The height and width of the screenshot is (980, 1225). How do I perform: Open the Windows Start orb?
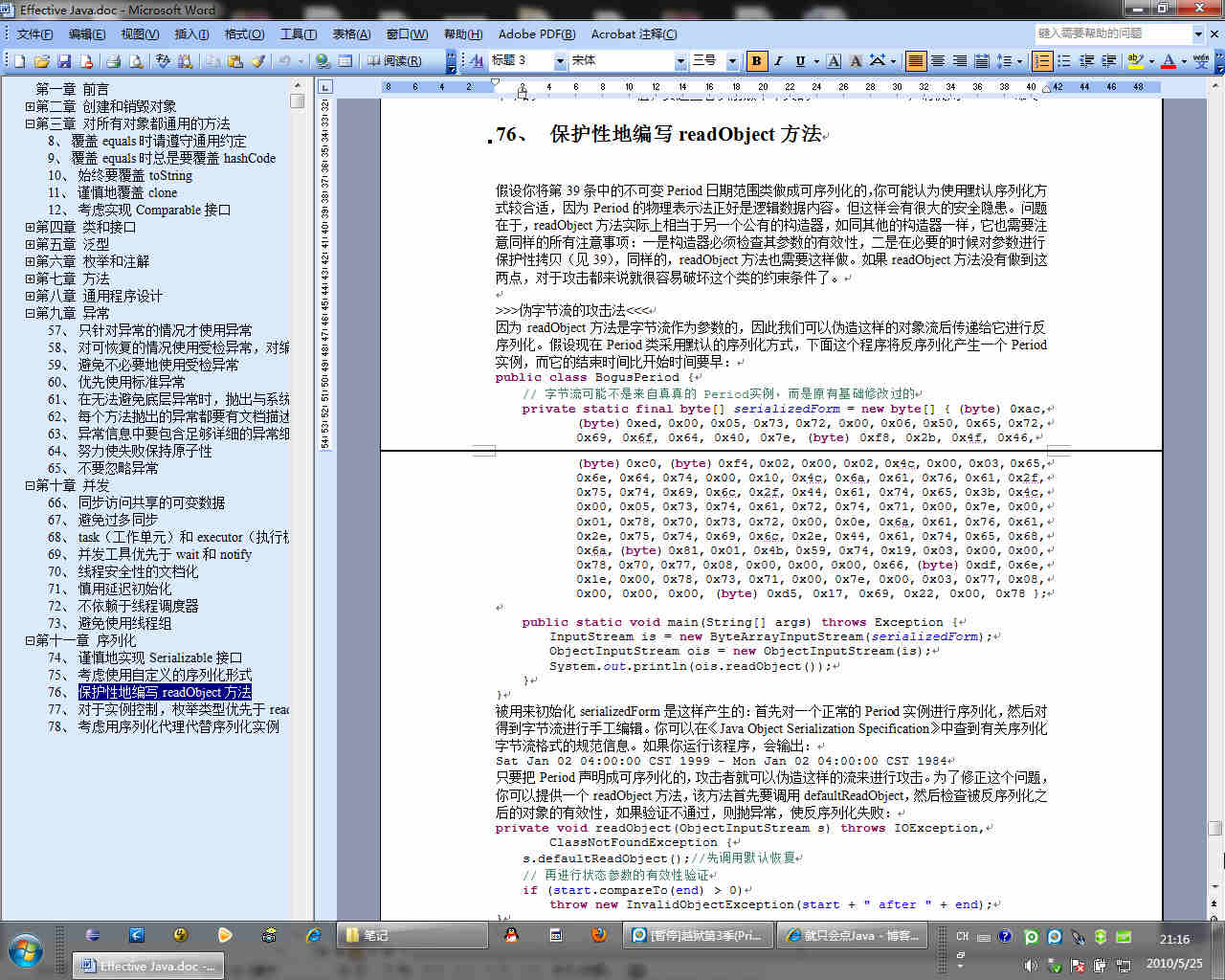(x=26, y=950)
